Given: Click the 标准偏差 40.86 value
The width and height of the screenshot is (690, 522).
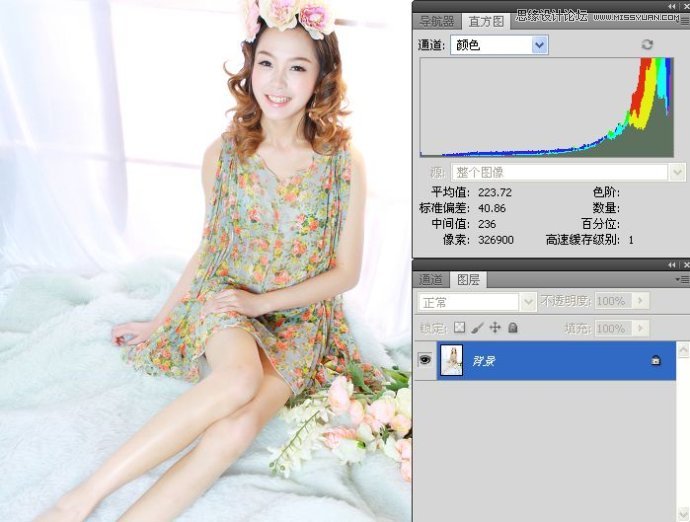Looking at the screenshot, I should [492, 208].
